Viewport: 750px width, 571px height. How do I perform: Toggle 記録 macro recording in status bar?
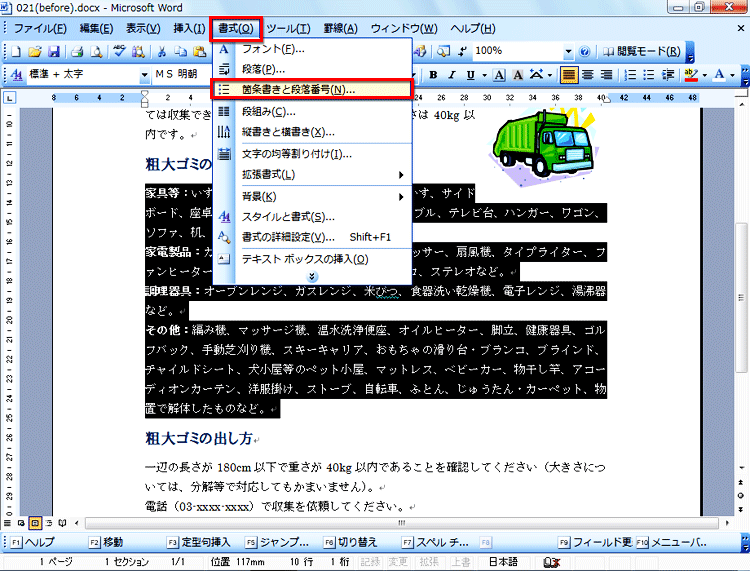[x=371, y=562]
